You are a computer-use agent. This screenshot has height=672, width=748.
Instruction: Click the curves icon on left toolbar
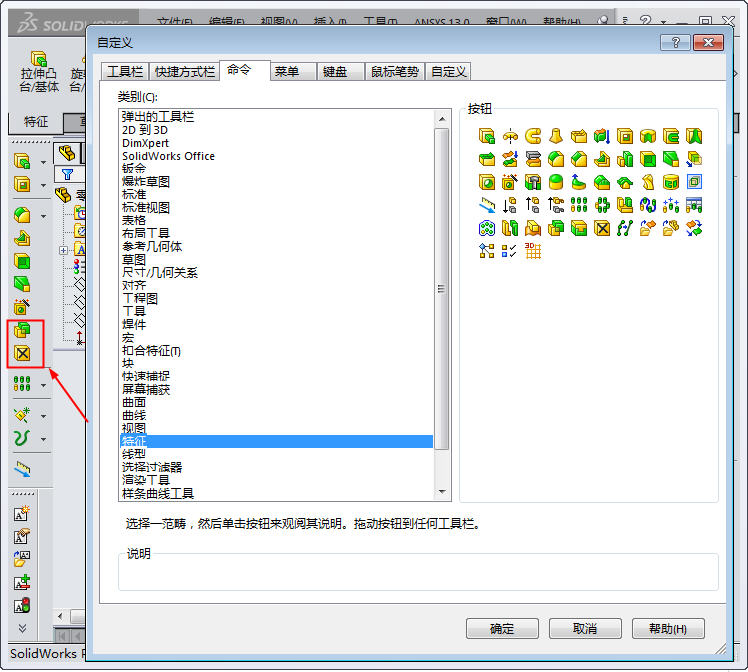pyautogui.click(x=22, y=437)
